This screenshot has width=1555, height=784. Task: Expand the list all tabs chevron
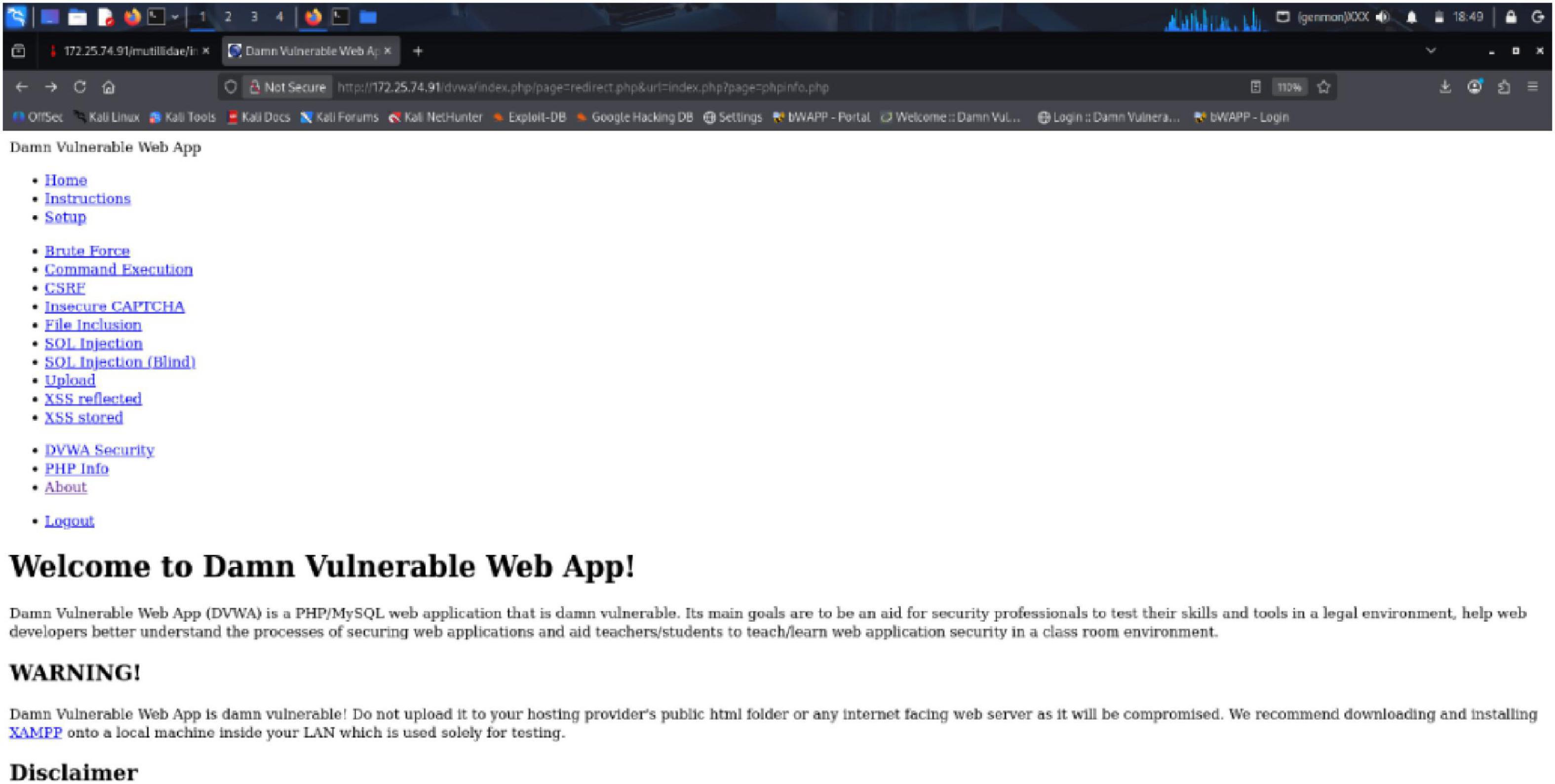(x=1431, y=51)
